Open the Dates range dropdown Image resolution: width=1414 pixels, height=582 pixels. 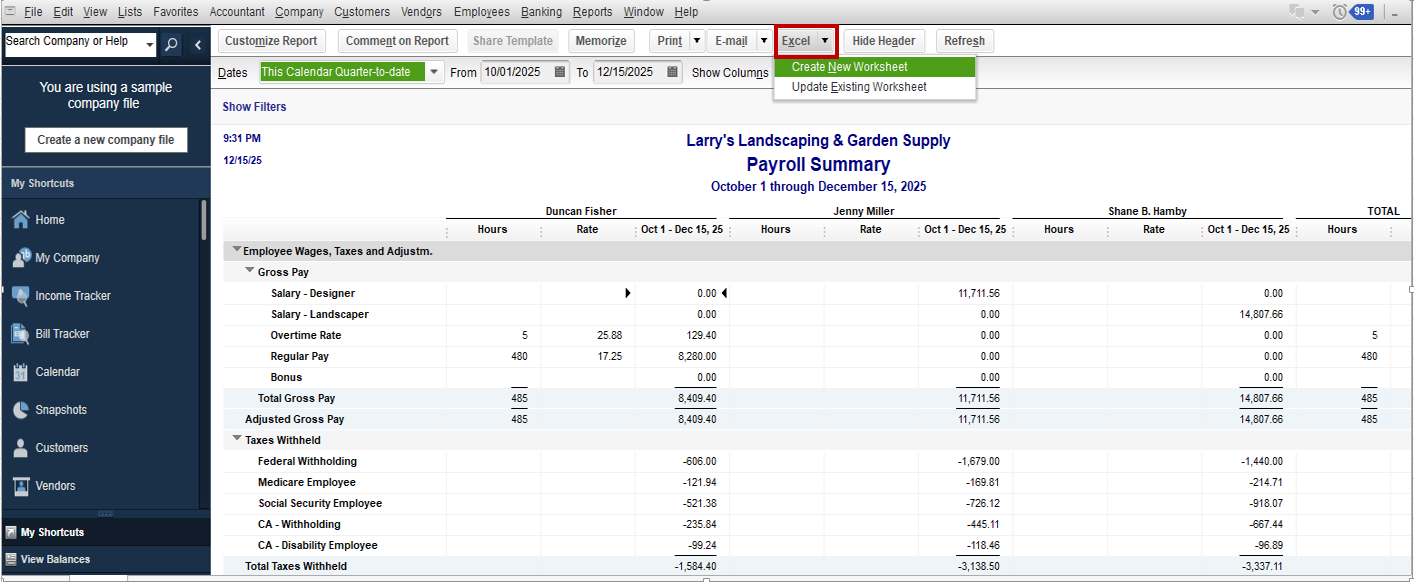[x=434, y=71]
